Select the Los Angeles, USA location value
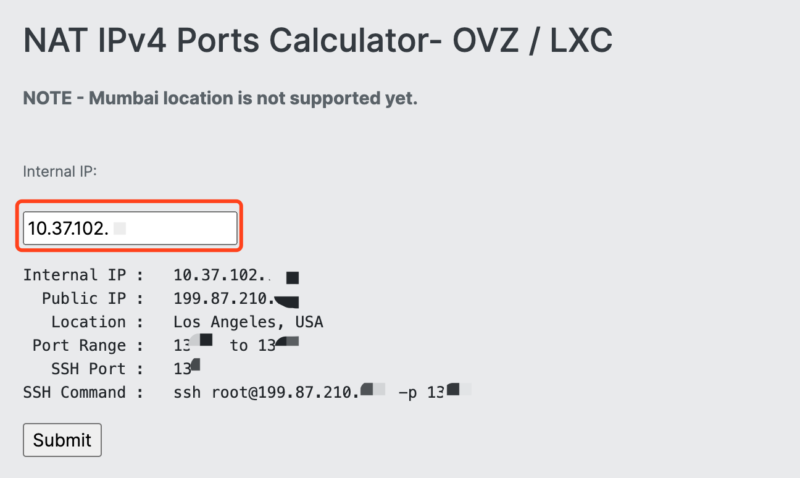800x478 pixels. tap(248, 322)
